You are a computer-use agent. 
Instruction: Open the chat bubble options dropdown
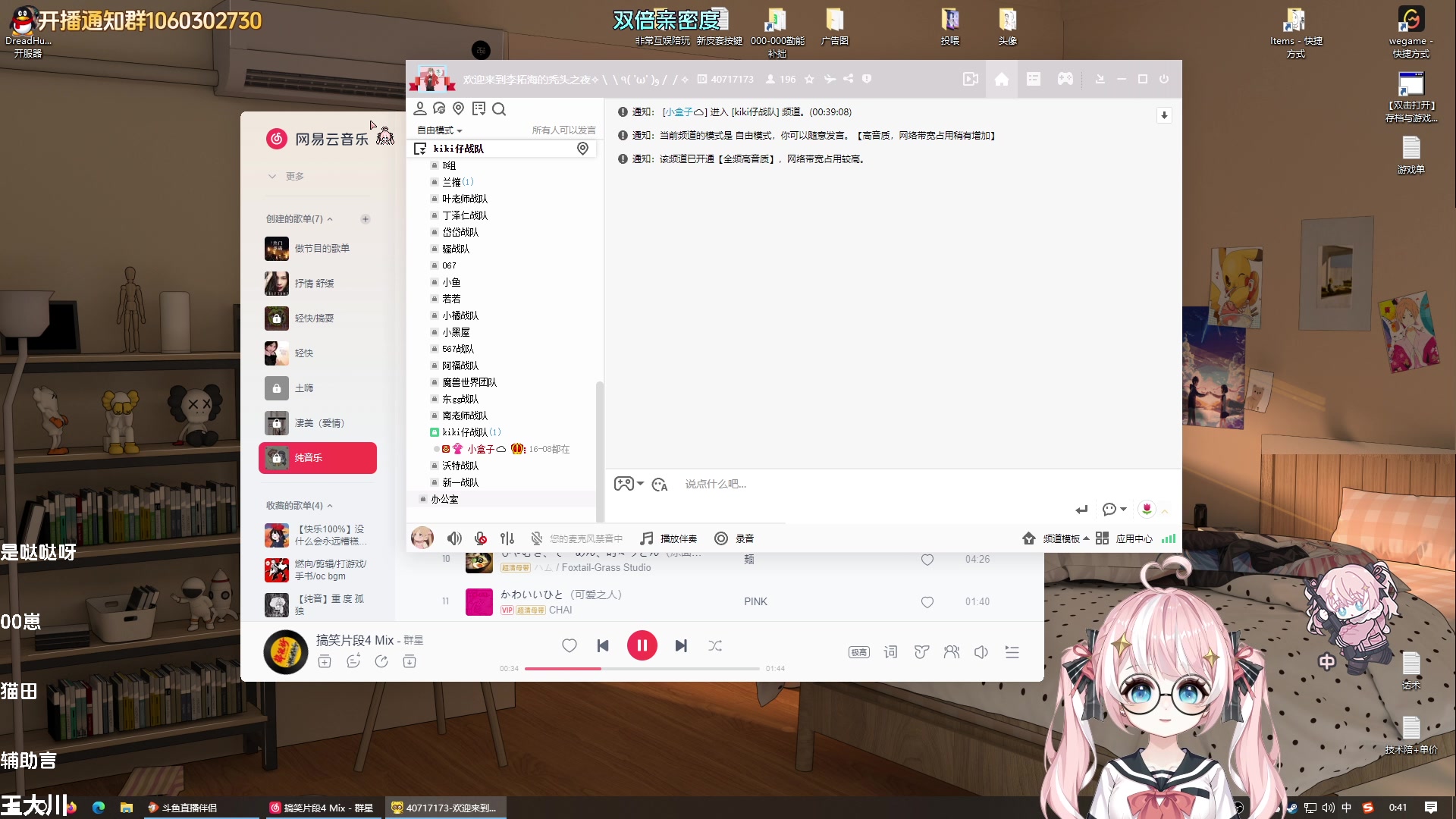tap(1114, 510)
